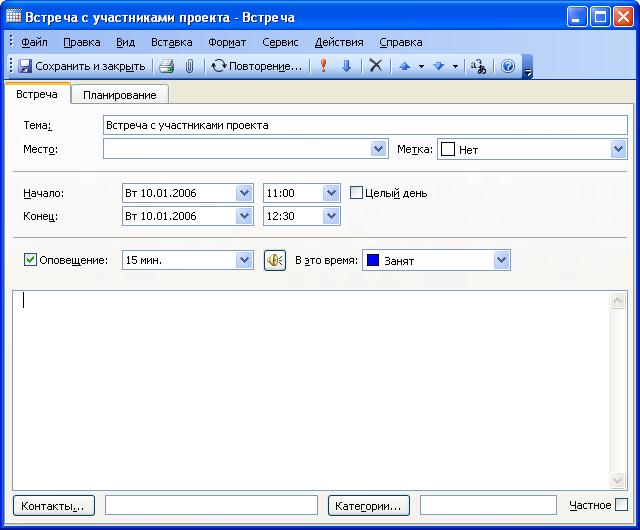The height and width of the screenshot is (530, 640).
Task: Open the Конец time 12:30 dropdown
Action: (331, 216)
